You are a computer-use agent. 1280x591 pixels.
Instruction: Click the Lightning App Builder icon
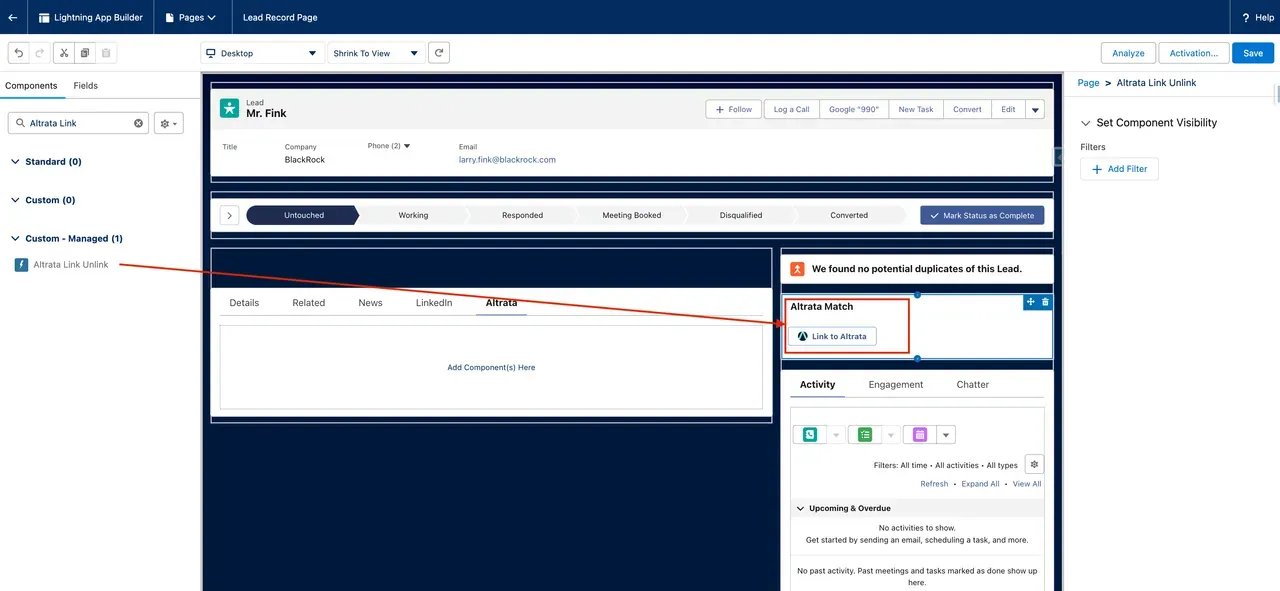coord(44,17)
